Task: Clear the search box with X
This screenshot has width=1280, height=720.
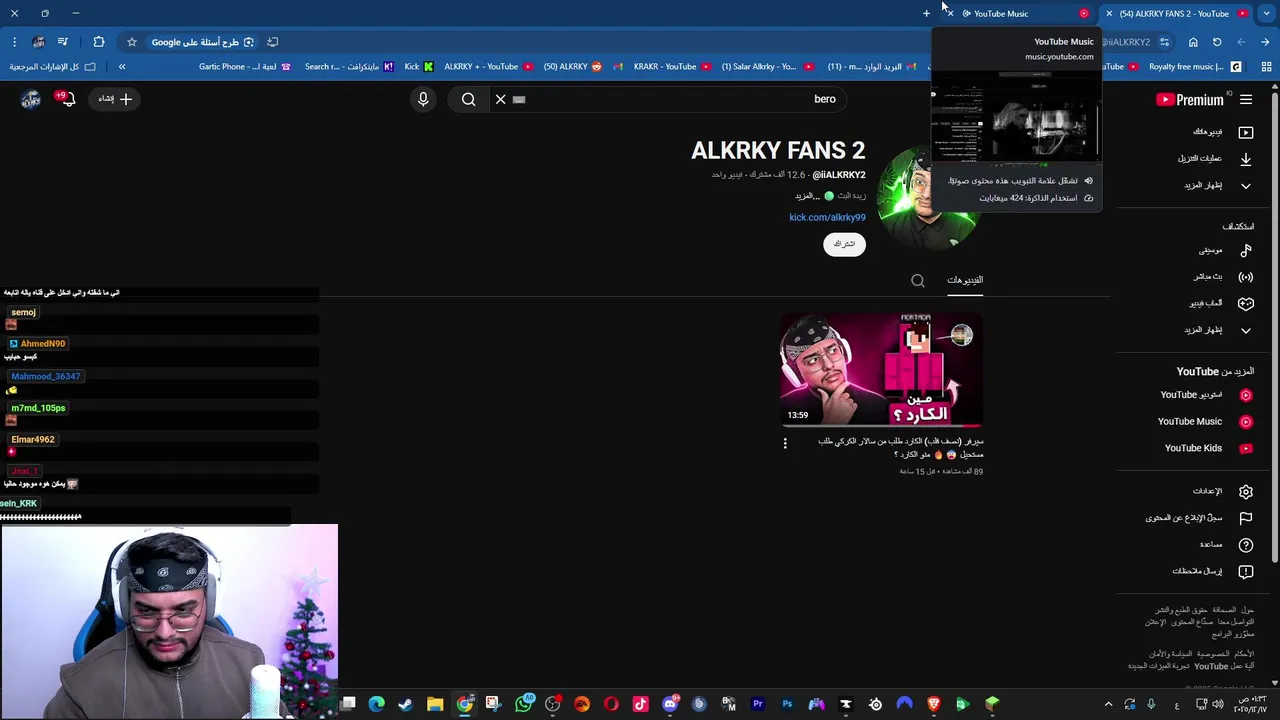Action: coord(501,99)
